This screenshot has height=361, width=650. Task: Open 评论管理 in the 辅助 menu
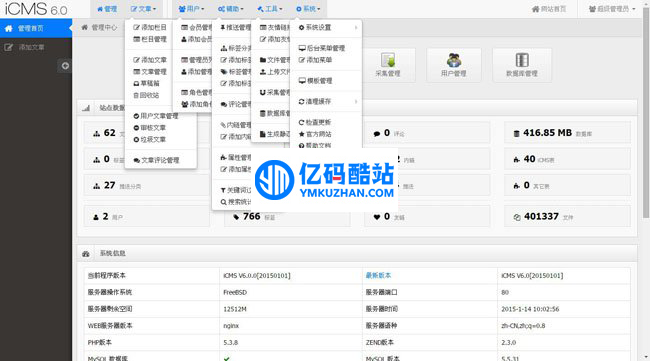(x=235, y=104)
